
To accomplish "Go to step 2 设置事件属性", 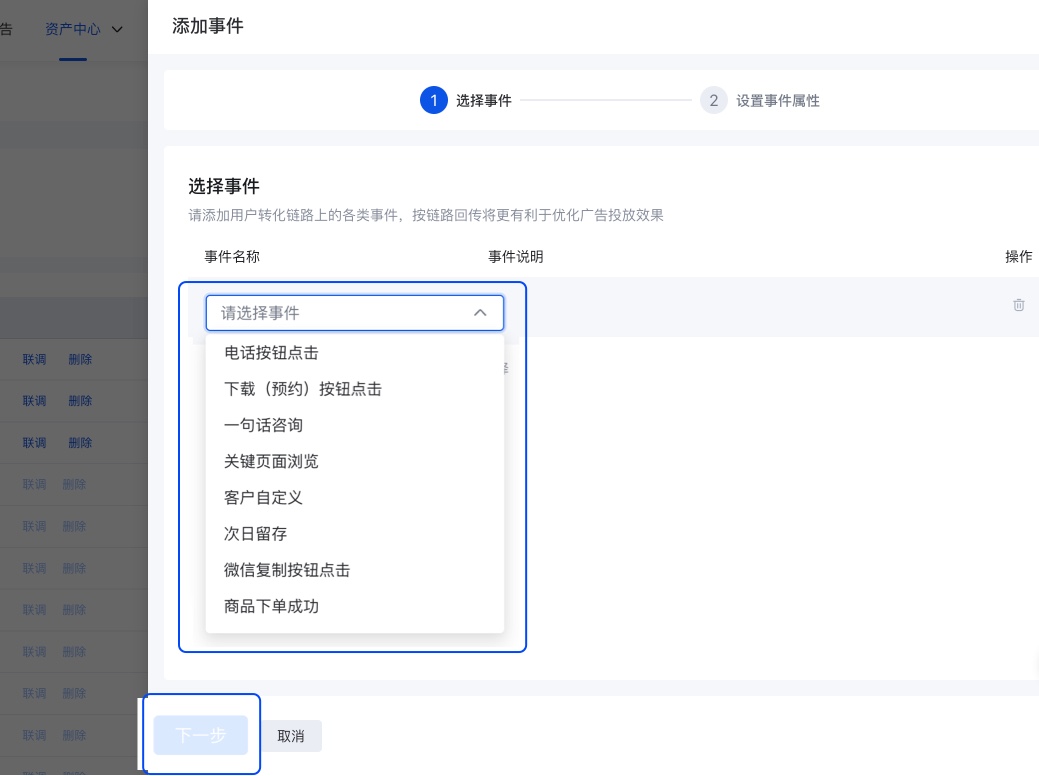I will click(760, 101).
